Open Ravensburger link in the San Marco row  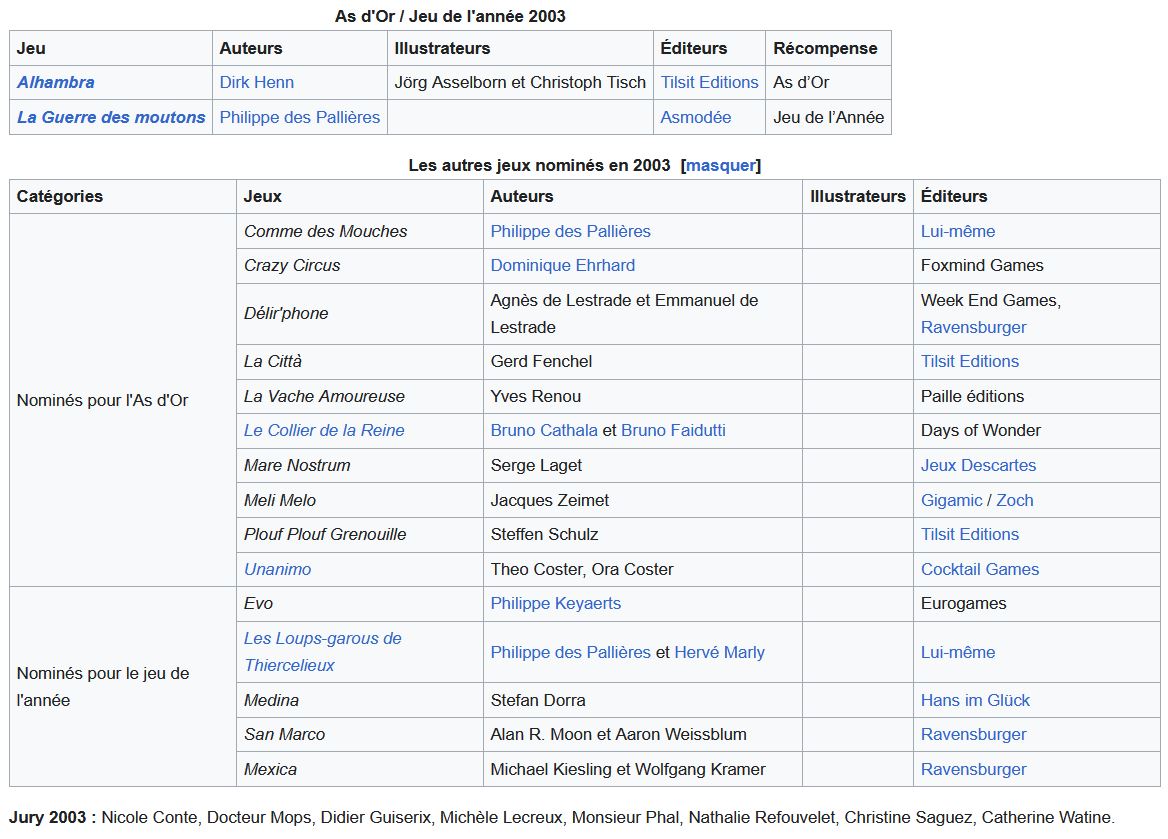974,735
